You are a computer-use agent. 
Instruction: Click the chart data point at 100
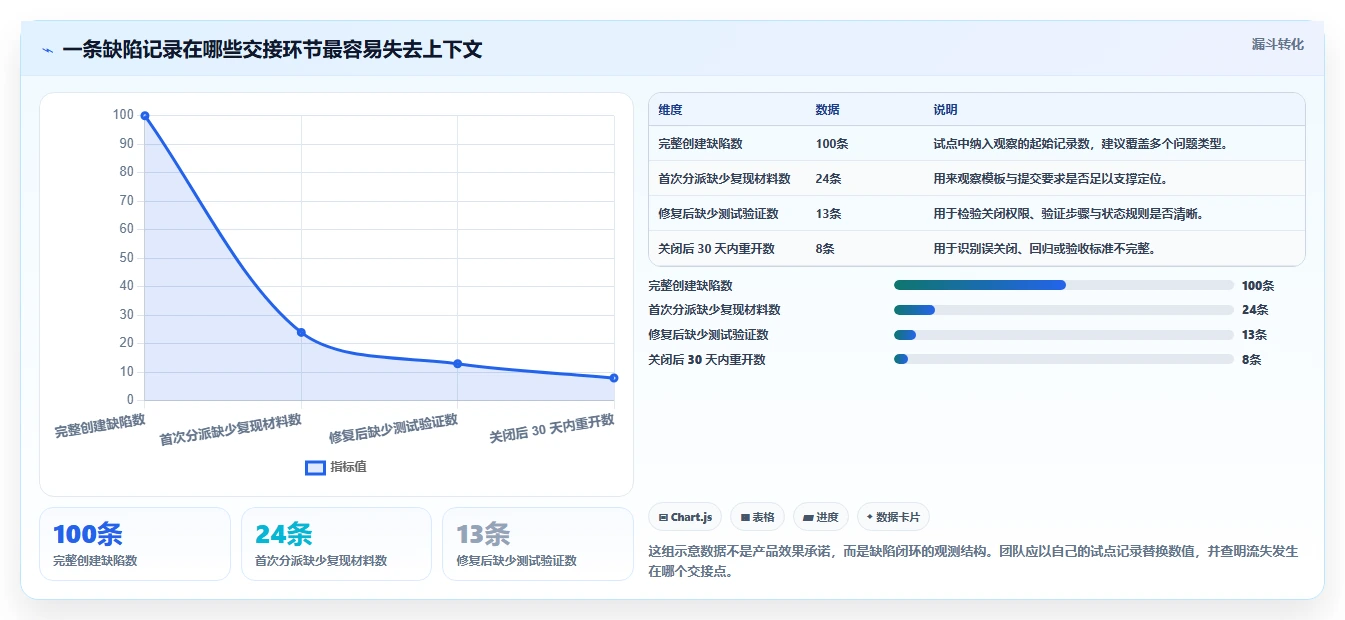click(145, 116)
